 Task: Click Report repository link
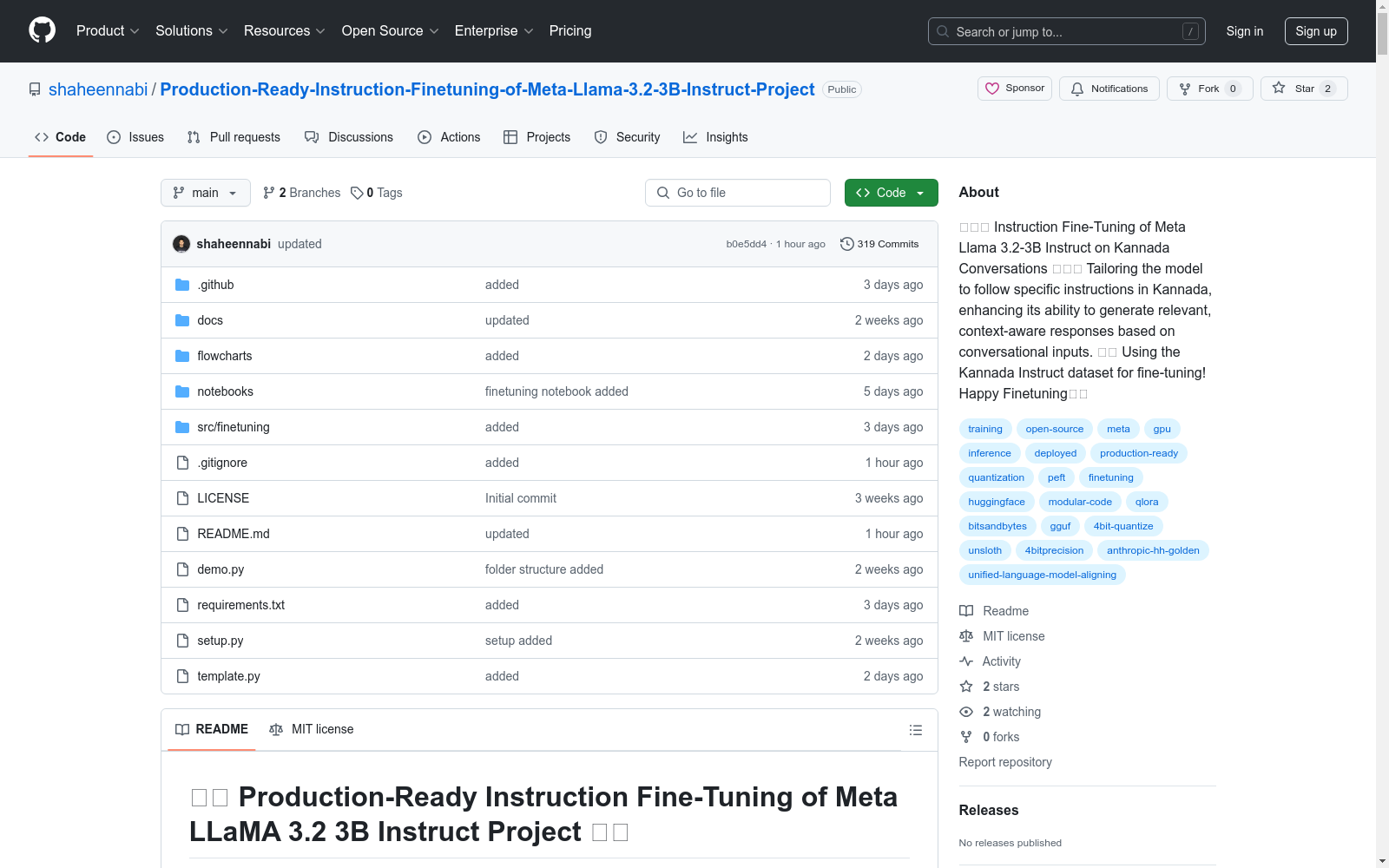coord(1005,762)
